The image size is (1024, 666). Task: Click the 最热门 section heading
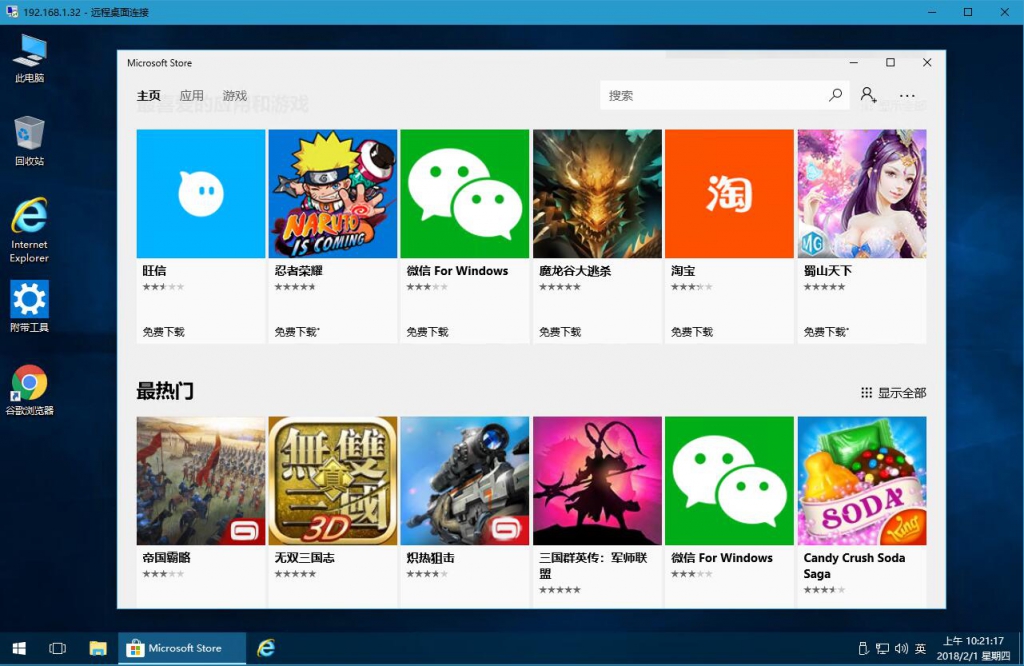[x=165, y=391]
